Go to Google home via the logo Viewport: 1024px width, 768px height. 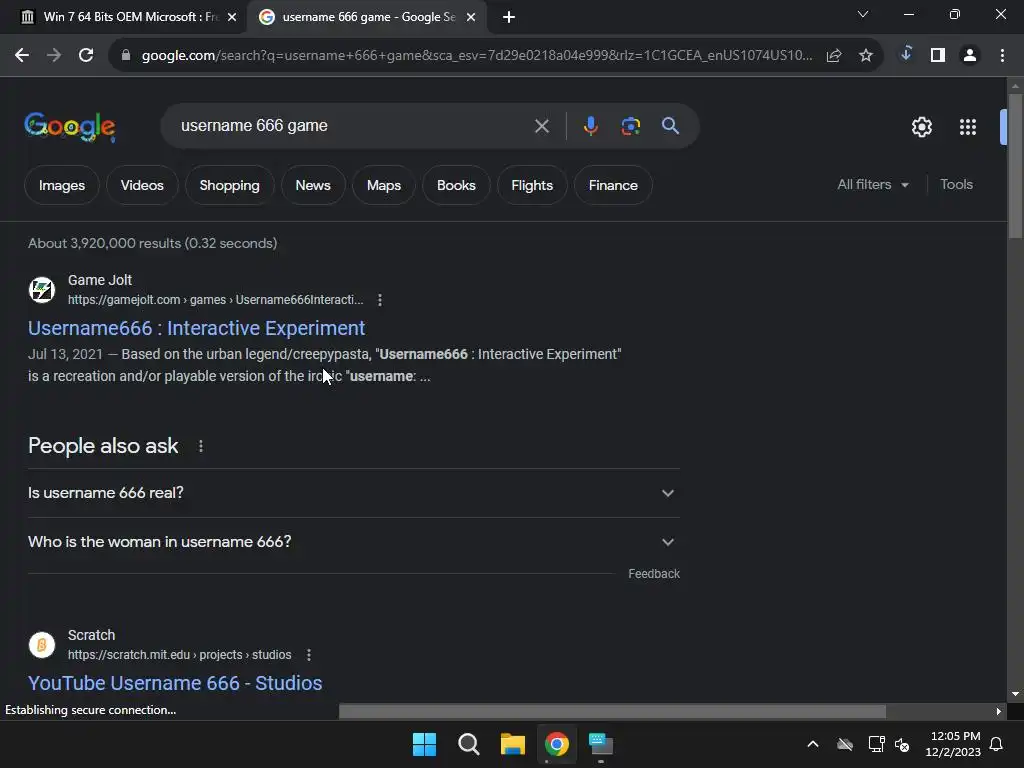tap(70, 127)
